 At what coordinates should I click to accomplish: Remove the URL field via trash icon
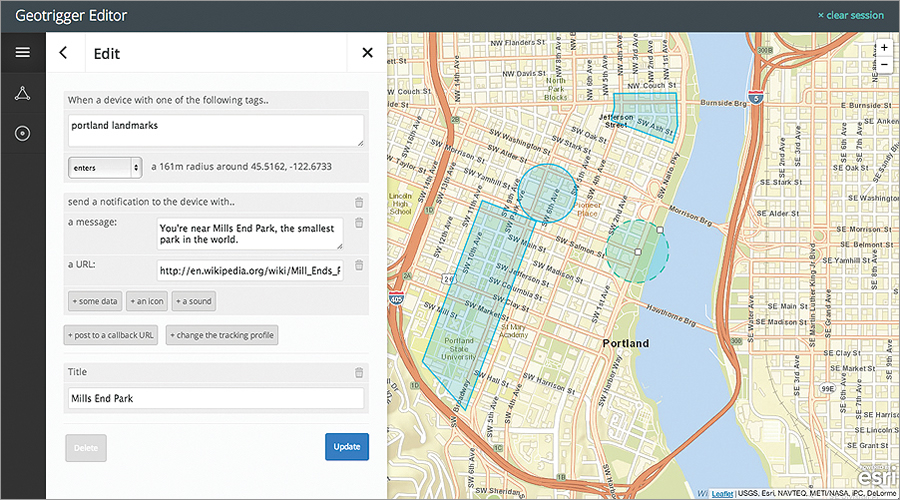coord(359,266)
